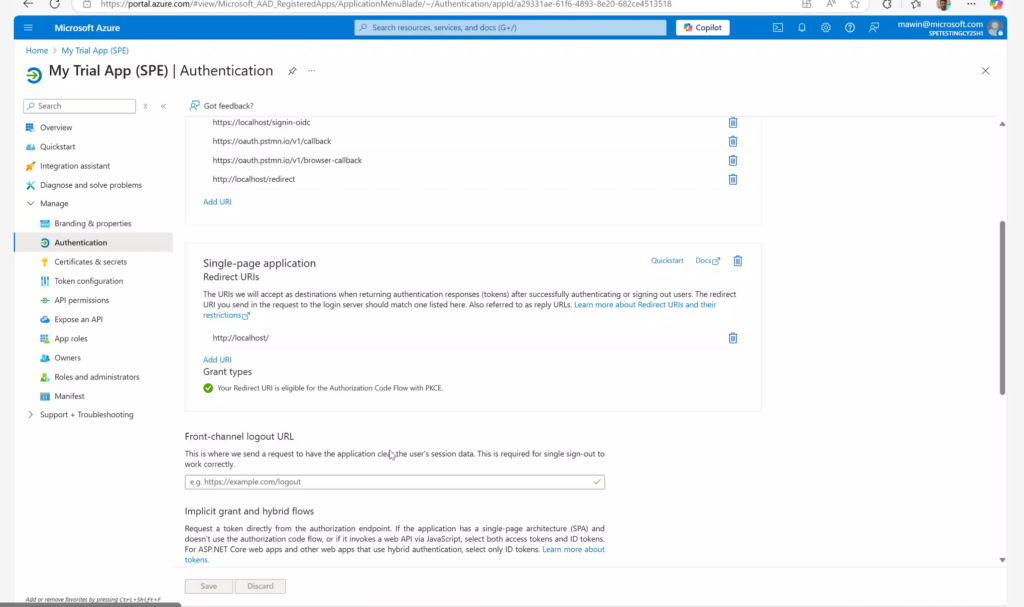Open the Azure portal hamburger menu
This screenshot has height=607, width=1024.
click(28, 27)
